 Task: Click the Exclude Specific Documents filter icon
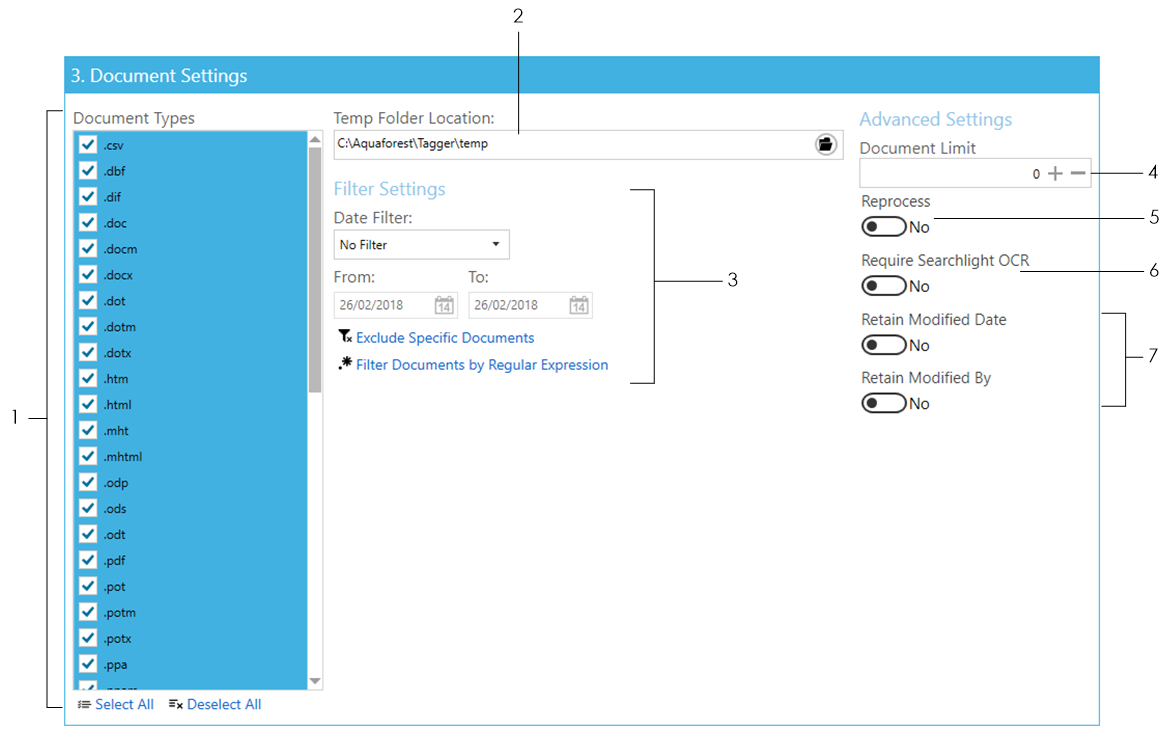345,338
